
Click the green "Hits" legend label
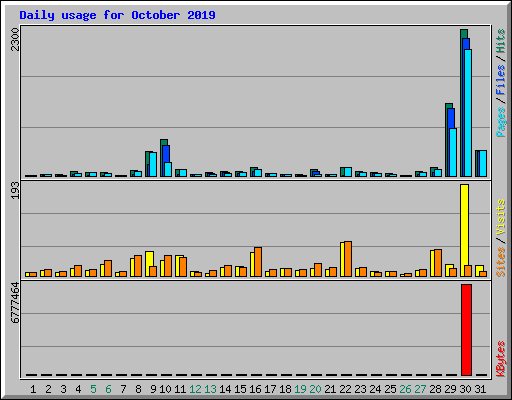501,41
